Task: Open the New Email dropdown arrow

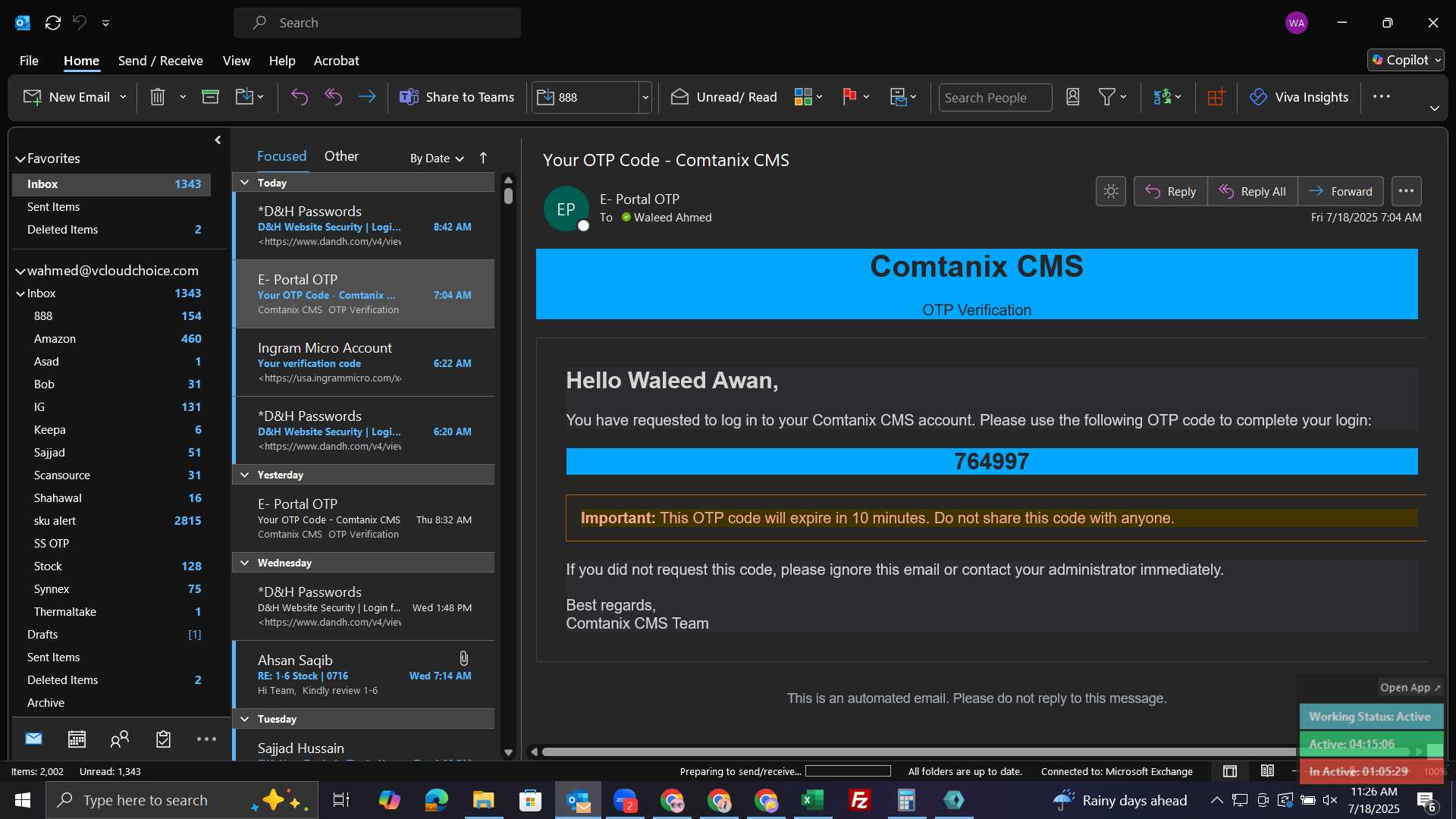Action: 123,97
